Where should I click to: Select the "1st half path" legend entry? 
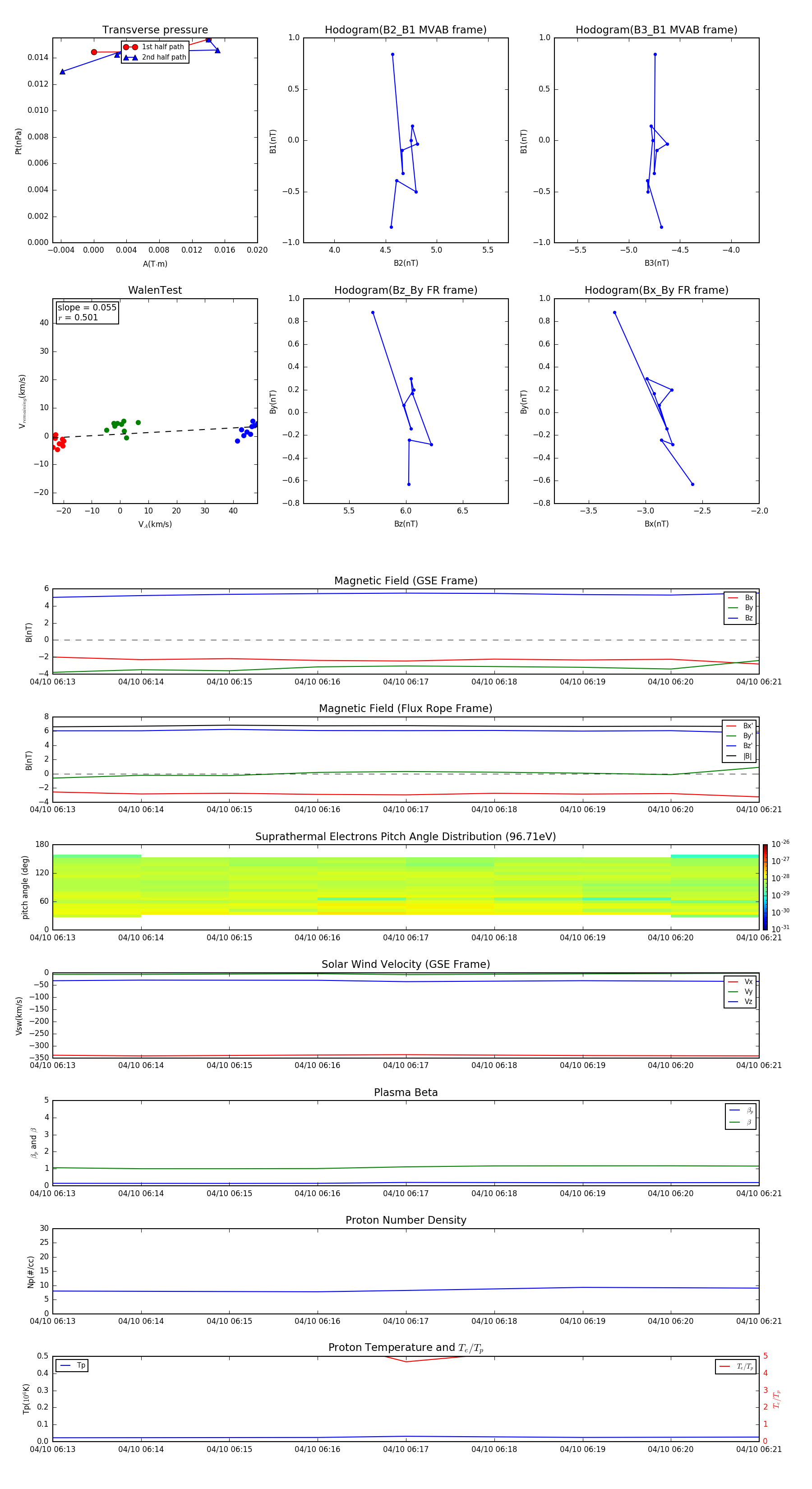154,47
